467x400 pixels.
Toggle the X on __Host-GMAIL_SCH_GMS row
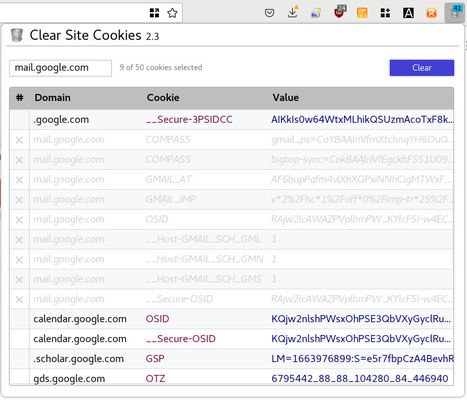click(x=19, y=280)
